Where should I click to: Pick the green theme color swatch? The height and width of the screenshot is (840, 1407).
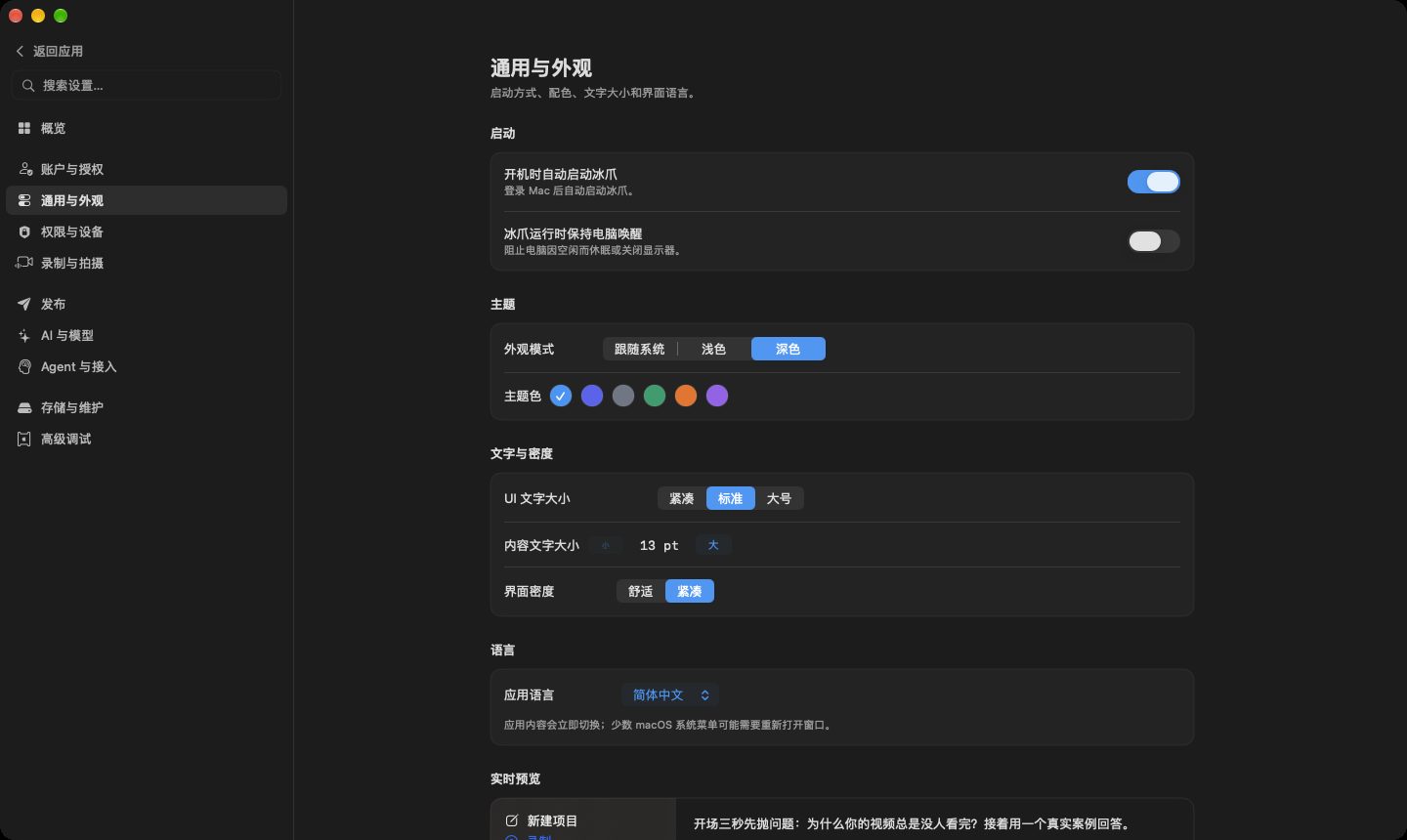pos(655,396)
